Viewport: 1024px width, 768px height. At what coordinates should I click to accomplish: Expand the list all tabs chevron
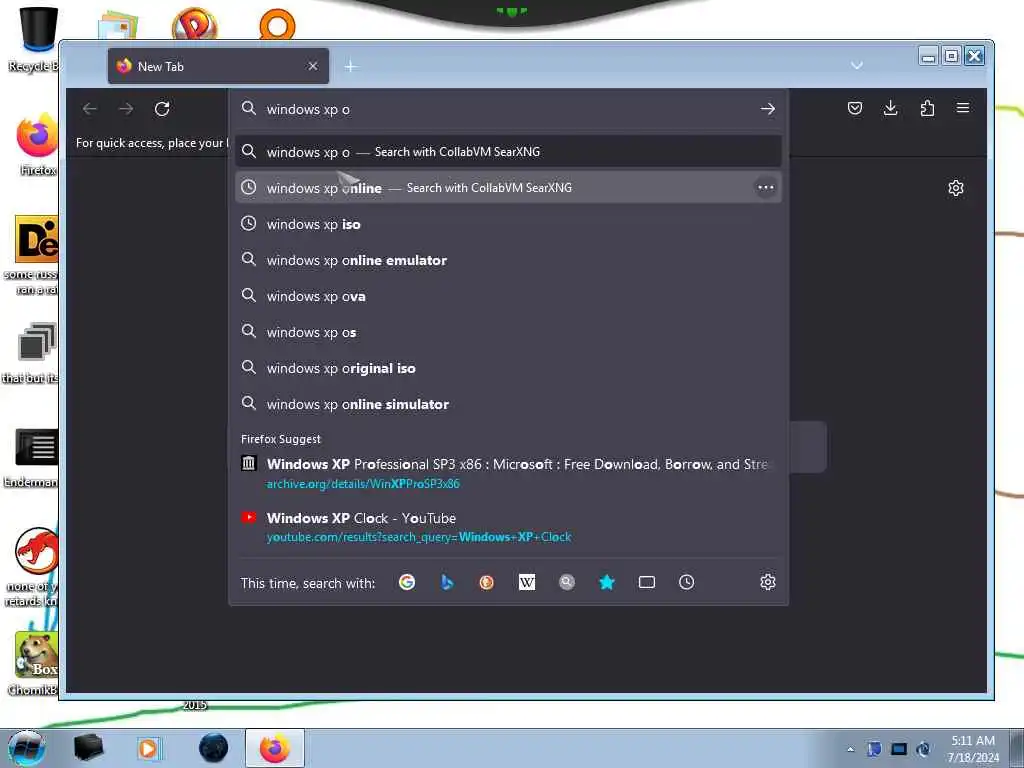pos(857,66)
